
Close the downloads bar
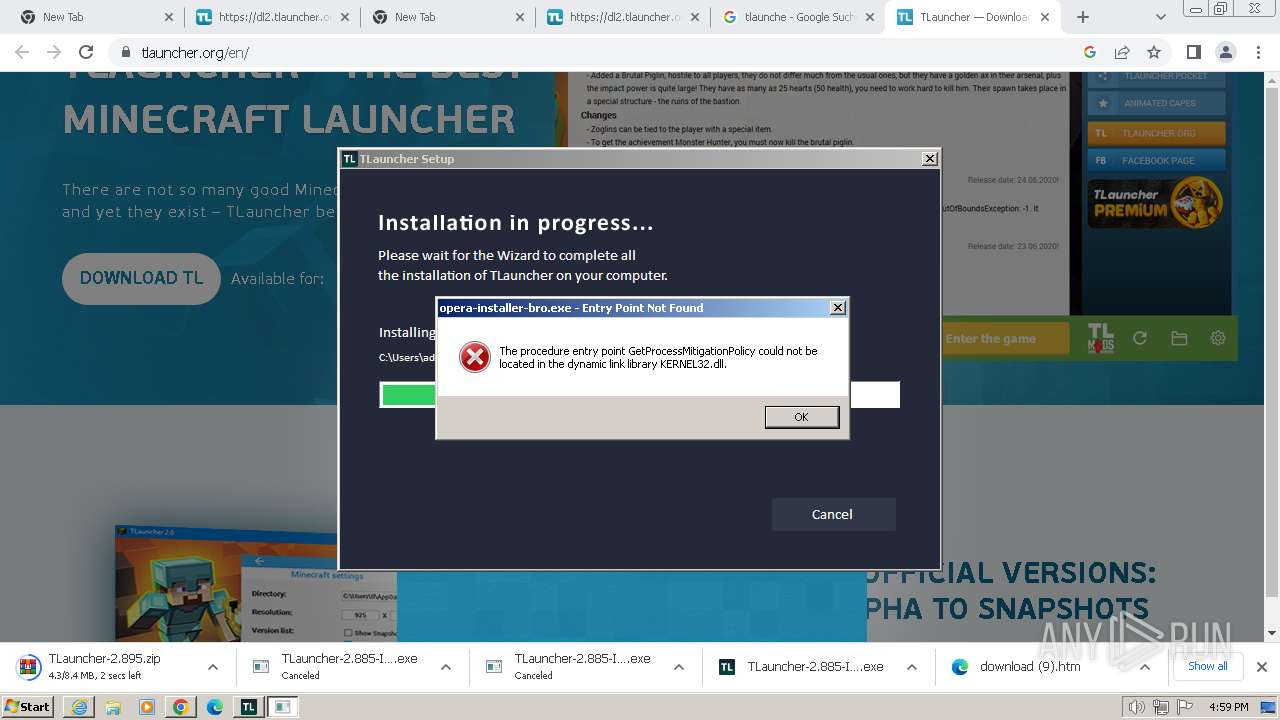click(x=1261, y=667)
